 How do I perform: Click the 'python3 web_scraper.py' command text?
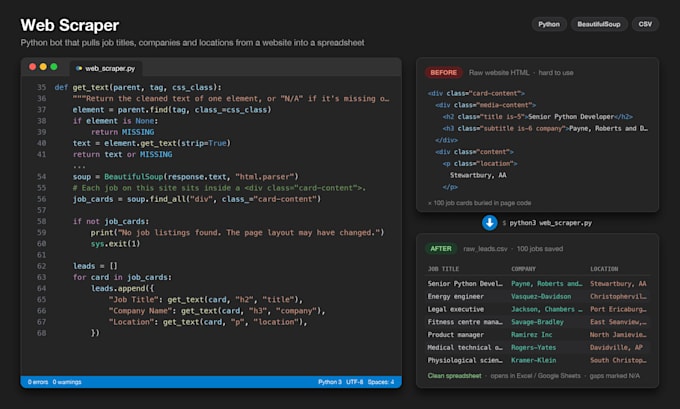(550, 223)
